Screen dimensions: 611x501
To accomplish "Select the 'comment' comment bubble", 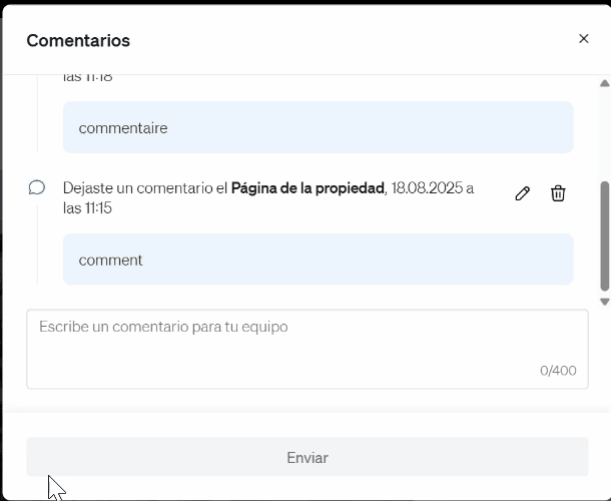I will pos(318,260).
